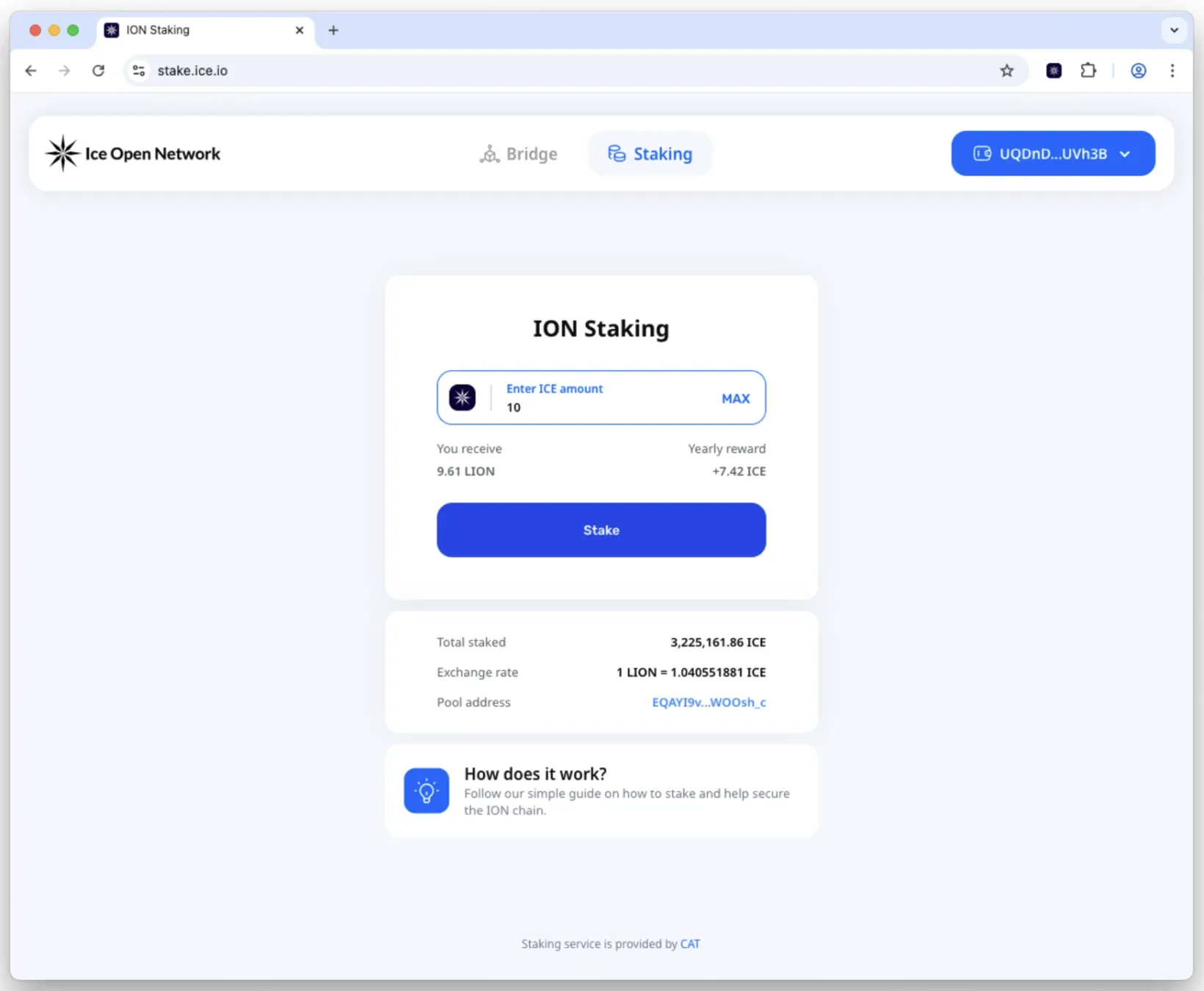Reload the staking page
Viewport: 1204px width, 991px height.
click(x=98, y=70)
